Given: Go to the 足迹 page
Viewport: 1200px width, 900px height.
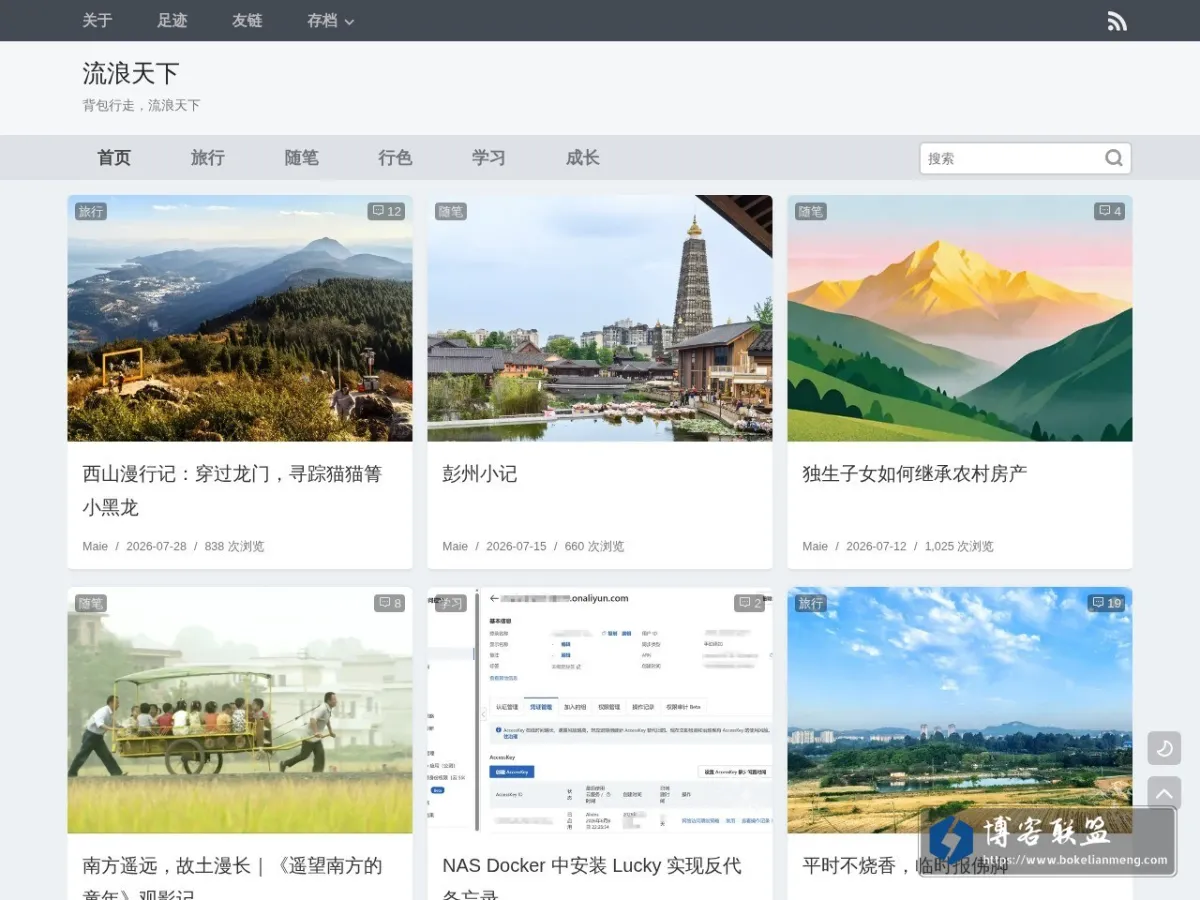Looking at the screenshot, I should click(172, 20).
